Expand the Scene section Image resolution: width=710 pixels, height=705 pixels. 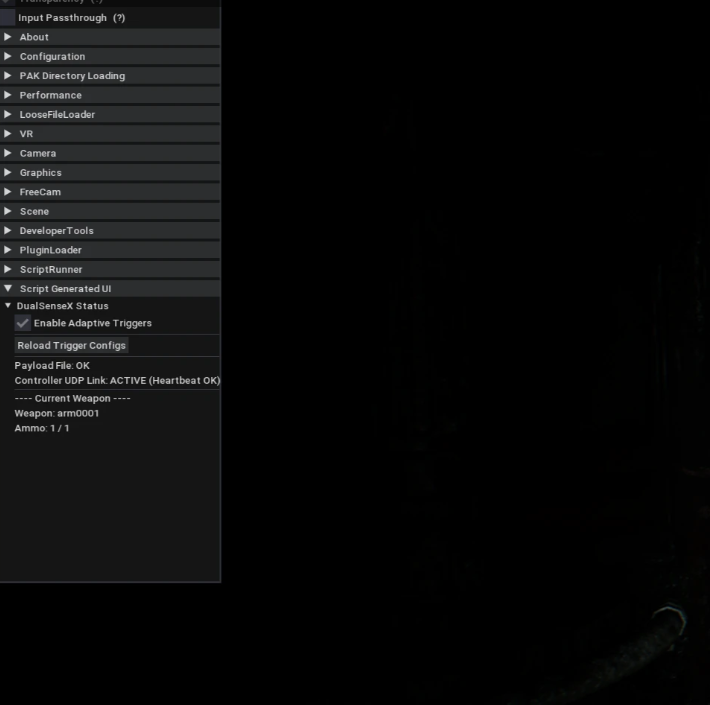110,211
